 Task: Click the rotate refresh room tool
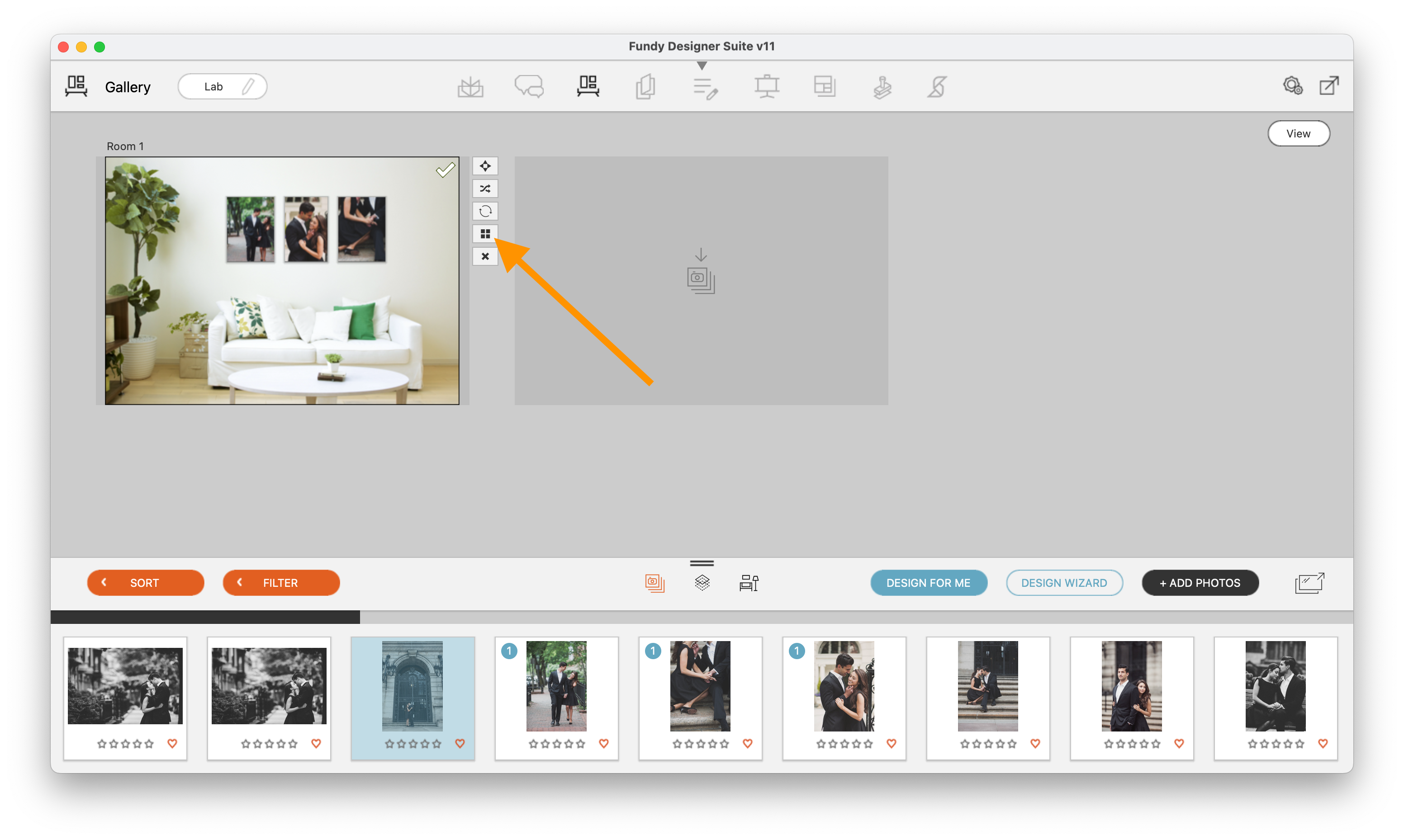click(x=485, y=211)
